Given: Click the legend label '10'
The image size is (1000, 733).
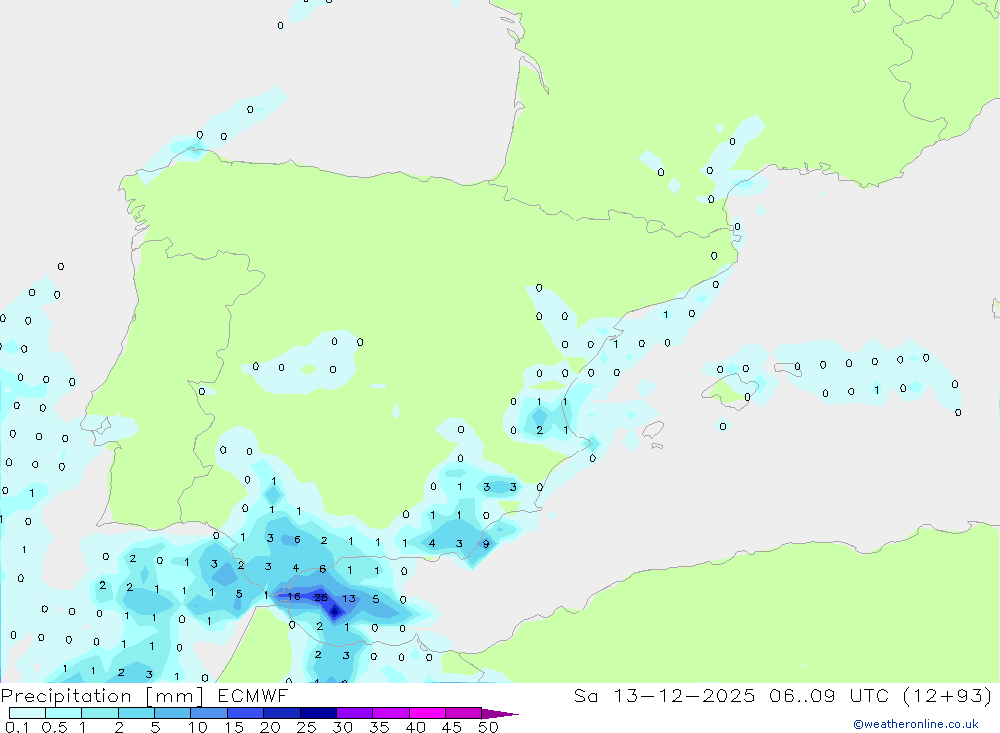Looking at the screenshot, I should tap(198, 727).
